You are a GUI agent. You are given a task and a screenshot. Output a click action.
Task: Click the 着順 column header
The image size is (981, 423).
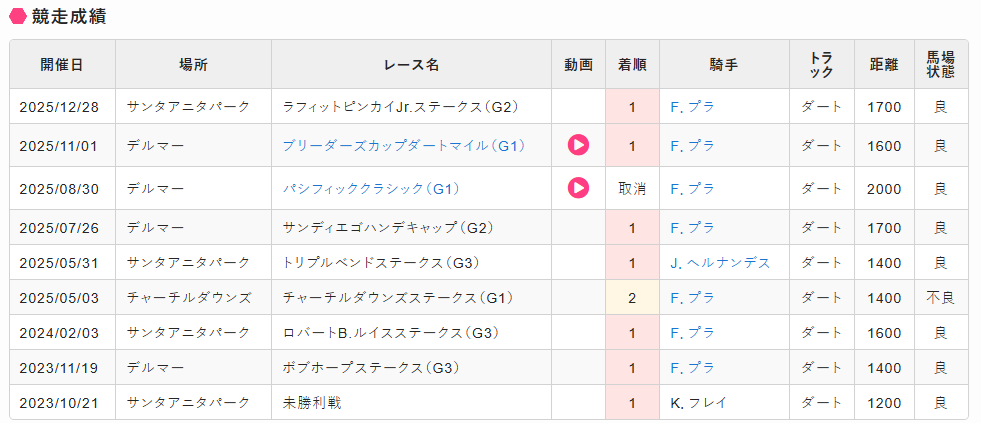pyautogui.click(x=632, y=65)
